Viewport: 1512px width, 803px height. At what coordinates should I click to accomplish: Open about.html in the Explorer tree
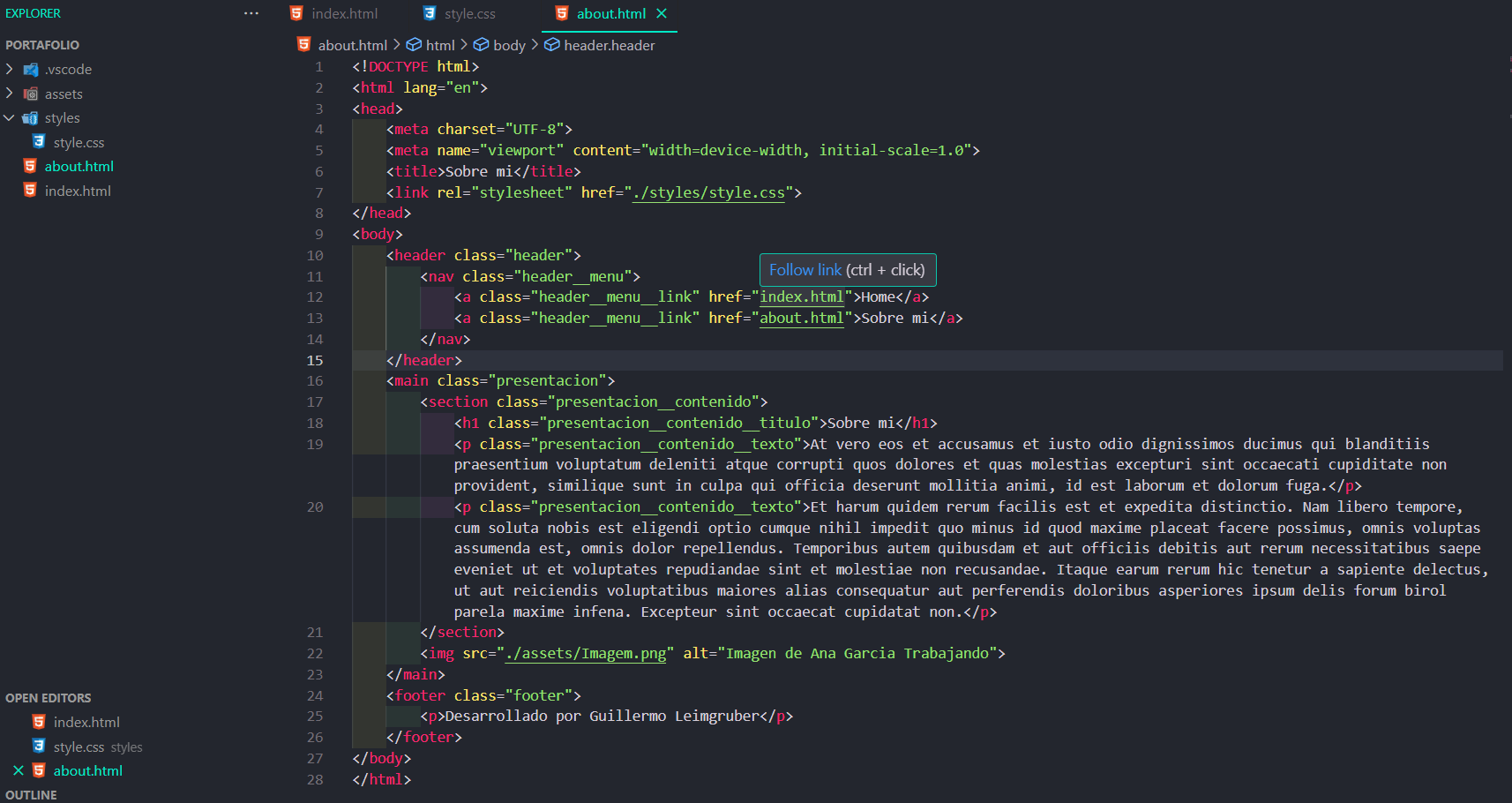pos(79,166)
